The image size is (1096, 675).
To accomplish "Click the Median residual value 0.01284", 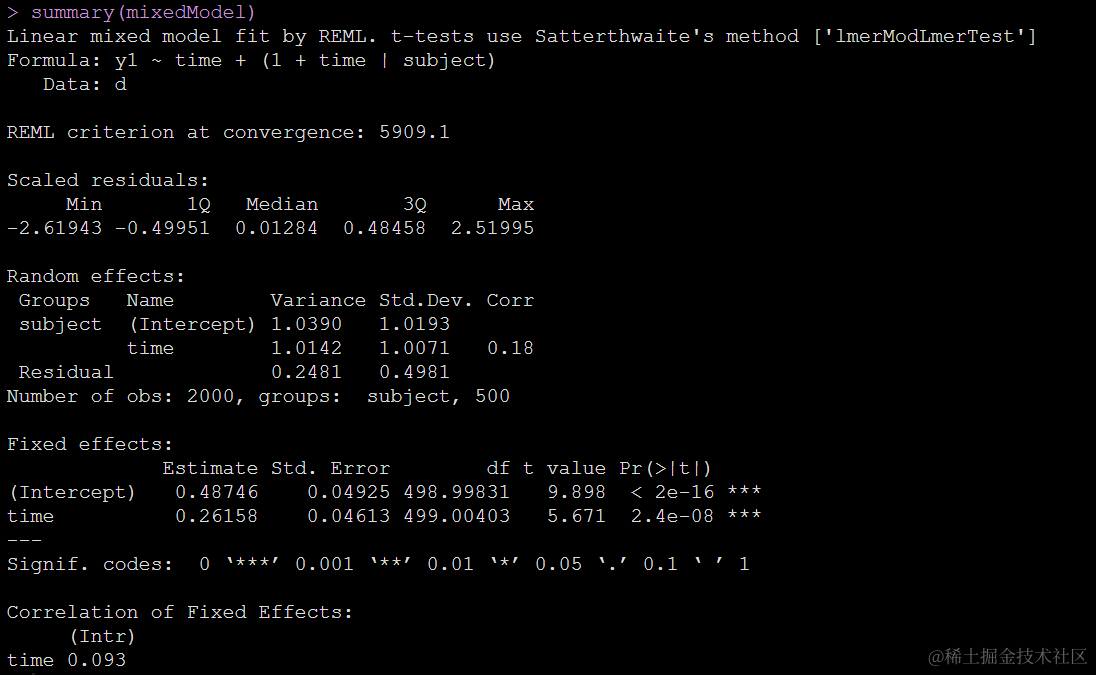I will point(276,228).
